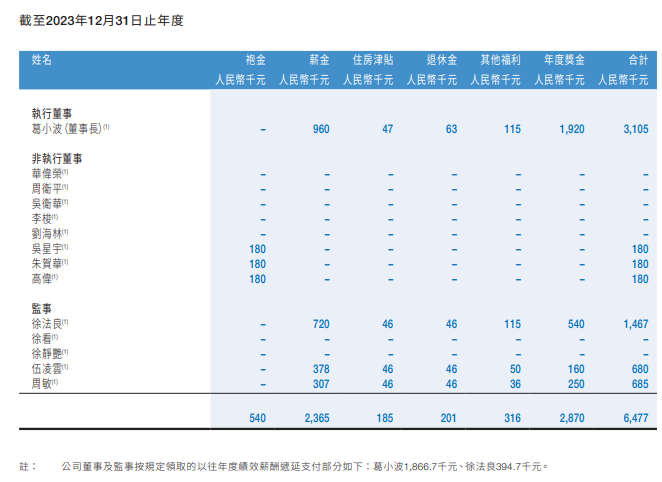662x482 pixels.
Task: Select the 袍金 column header
Action: click(x=255, y=60)
